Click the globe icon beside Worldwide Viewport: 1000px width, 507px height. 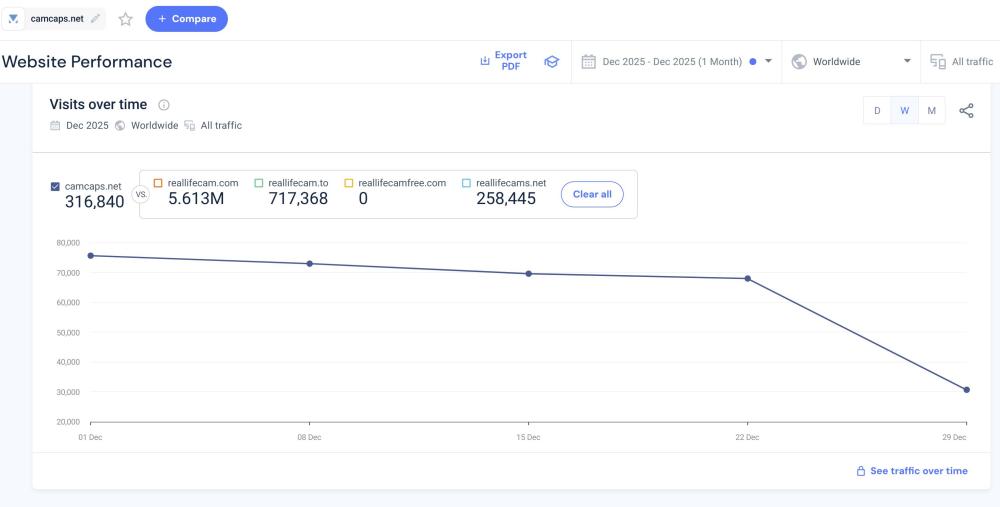tap(799, 62)
